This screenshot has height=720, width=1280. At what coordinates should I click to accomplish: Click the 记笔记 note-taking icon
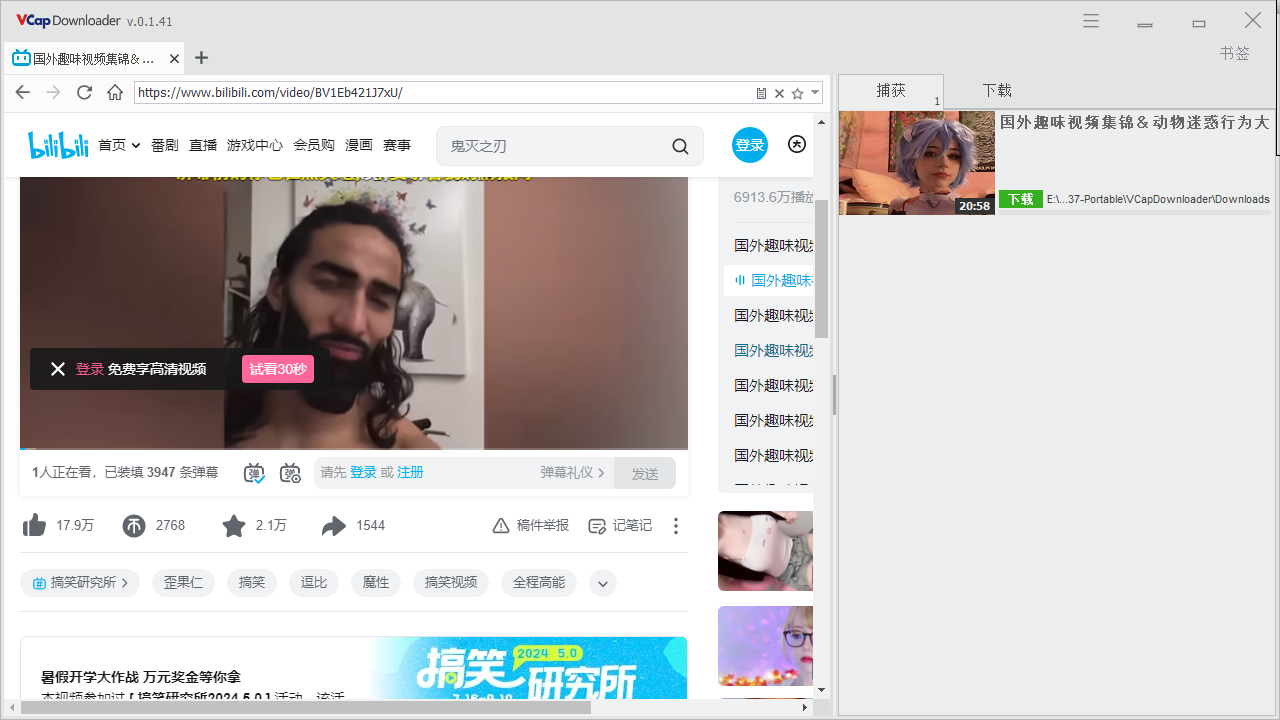tap(597, 525)
